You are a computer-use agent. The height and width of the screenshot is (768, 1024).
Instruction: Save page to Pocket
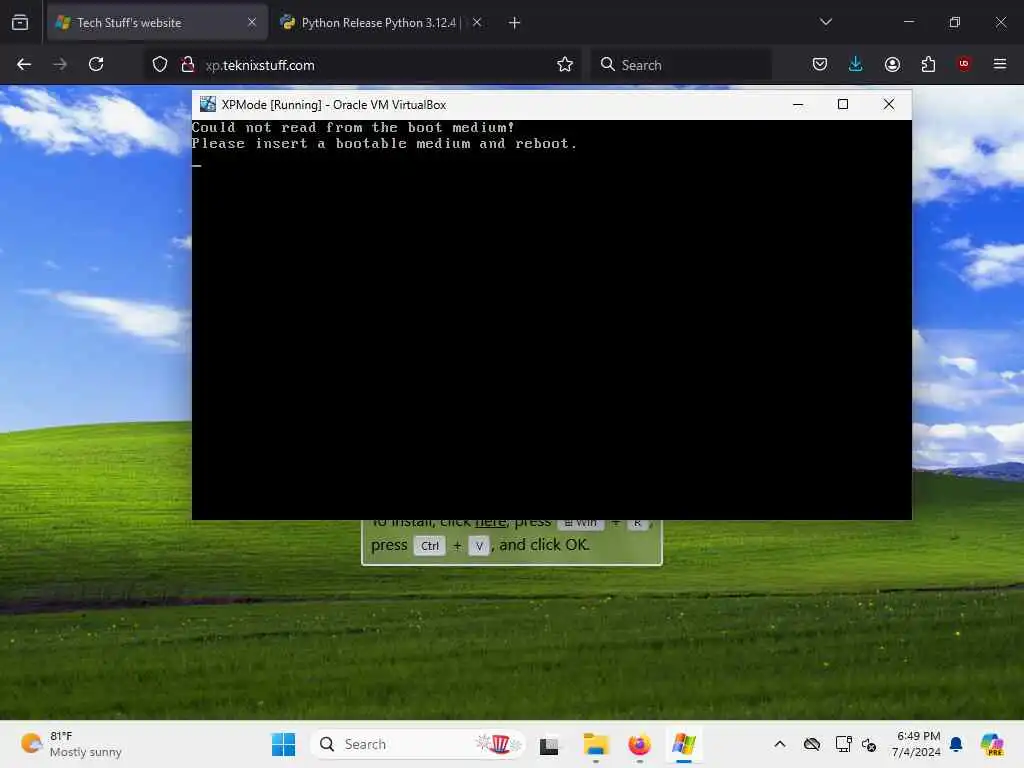pyautogui.click(x=820, y=64)
